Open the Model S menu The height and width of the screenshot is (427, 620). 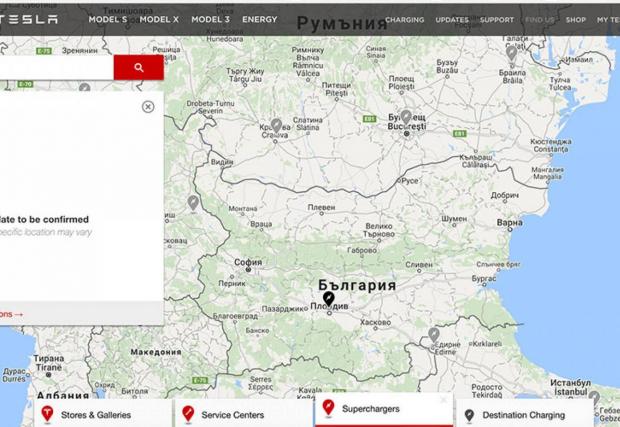pos(108,19)
